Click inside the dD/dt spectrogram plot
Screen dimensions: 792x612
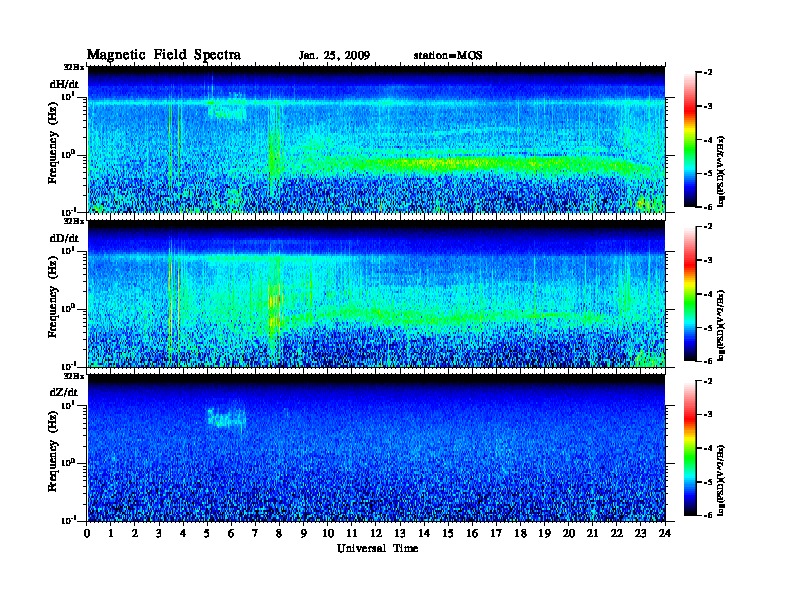pyautogui.click(x=376, y=294)
